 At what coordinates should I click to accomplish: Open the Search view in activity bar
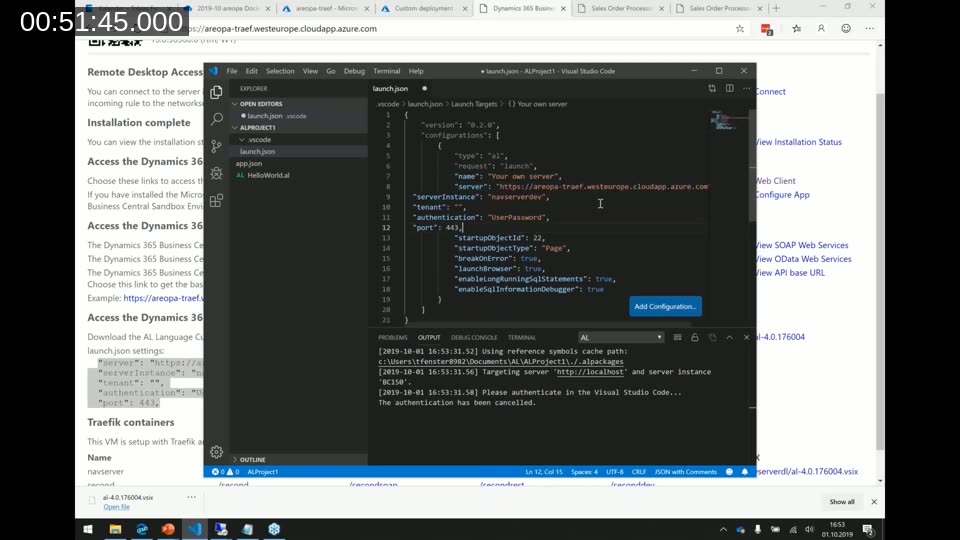216,119
